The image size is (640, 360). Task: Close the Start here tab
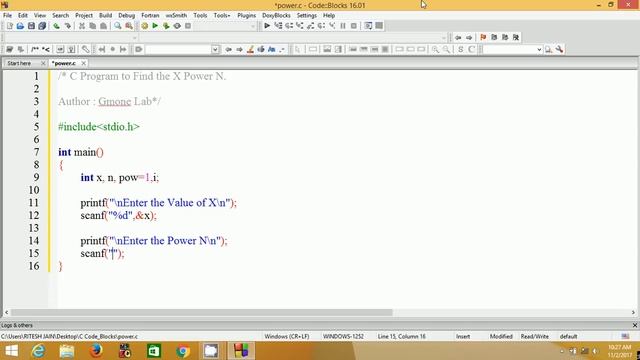[x=43, y=63]
